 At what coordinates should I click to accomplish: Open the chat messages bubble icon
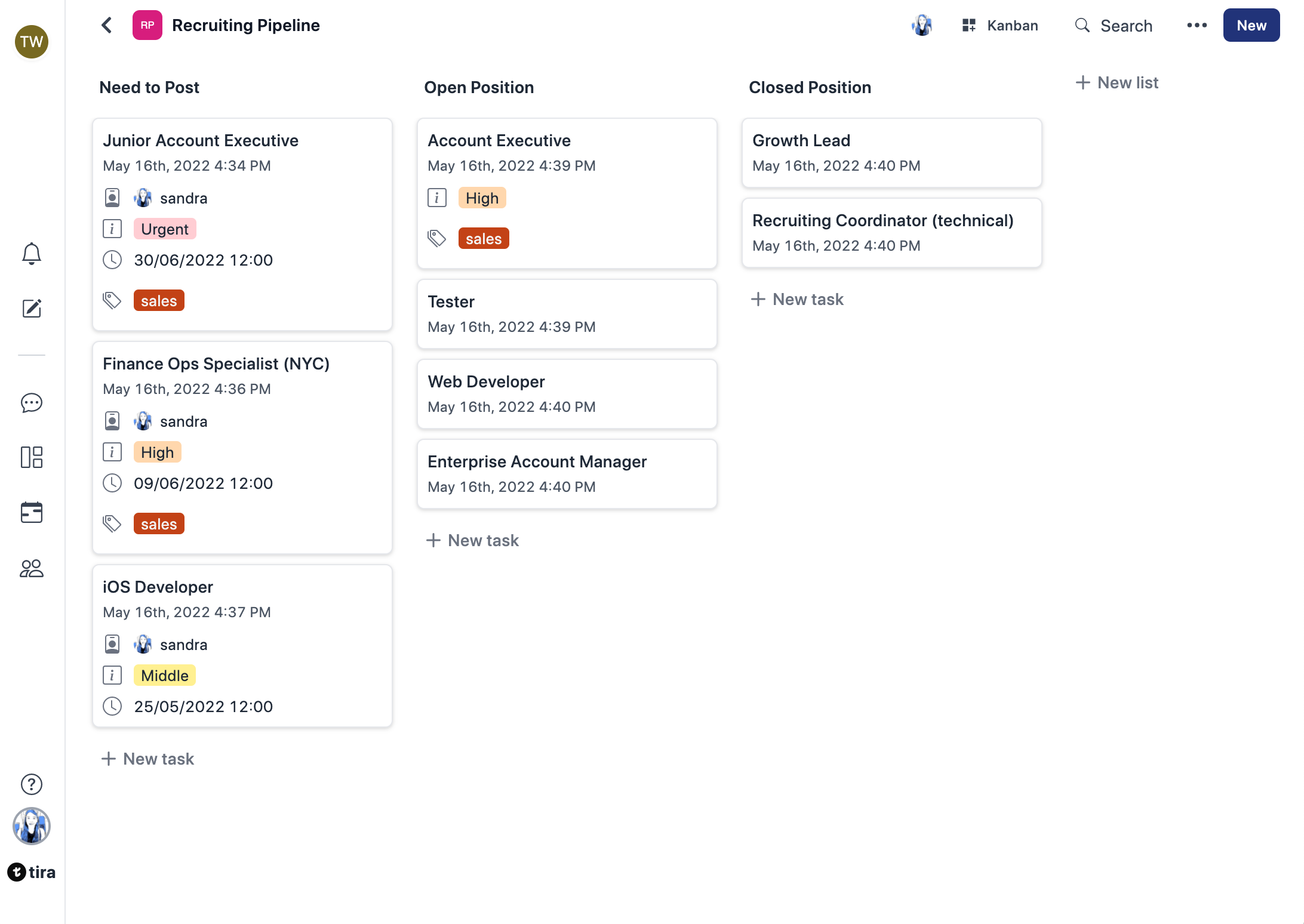[32, 403]
